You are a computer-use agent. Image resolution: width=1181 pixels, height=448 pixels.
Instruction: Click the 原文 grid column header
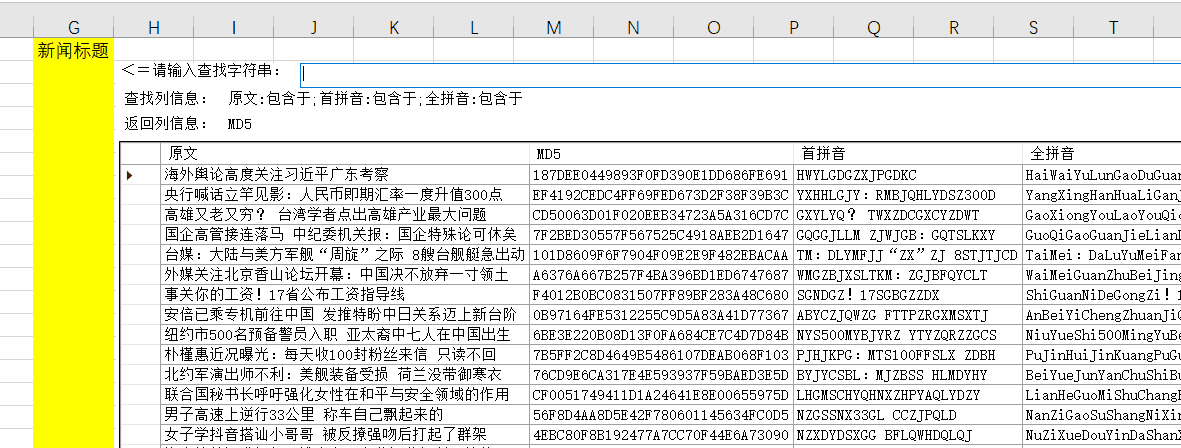click(345, 154)
